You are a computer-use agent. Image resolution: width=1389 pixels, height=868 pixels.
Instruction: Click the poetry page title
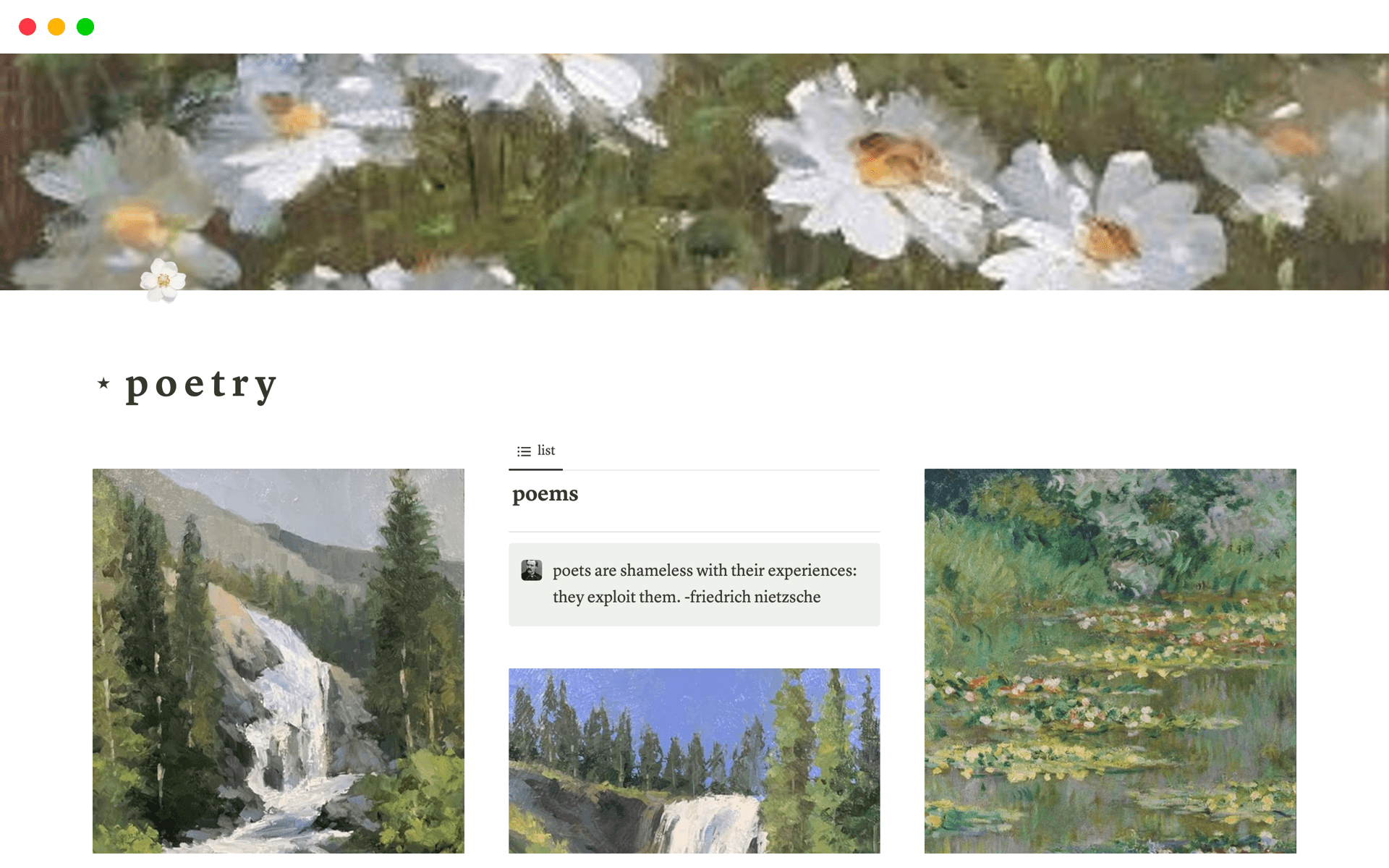pyautogui.click(x=201, y=385)
